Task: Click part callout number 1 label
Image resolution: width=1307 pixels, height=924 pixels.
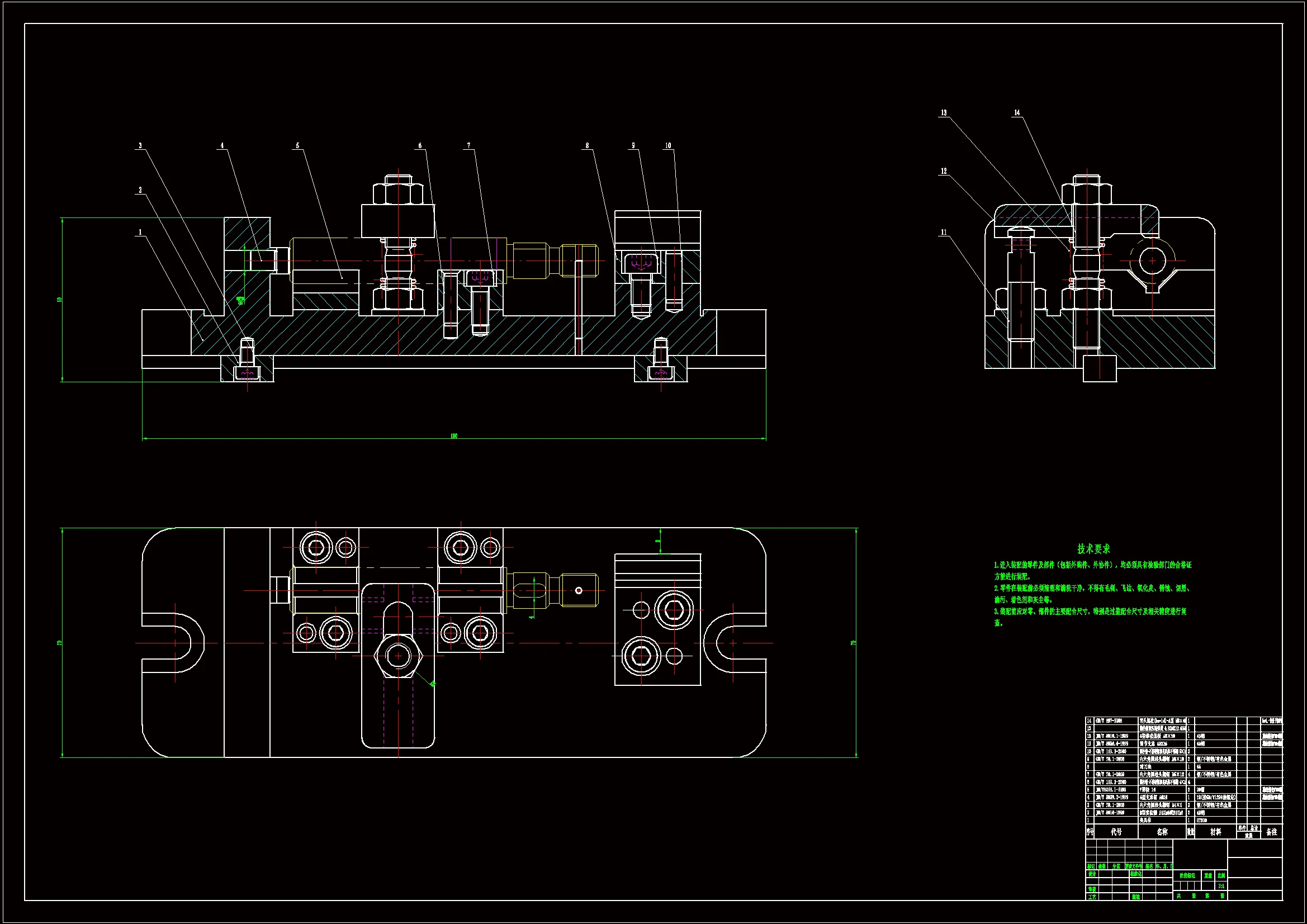Action: [x=140, y=233]
